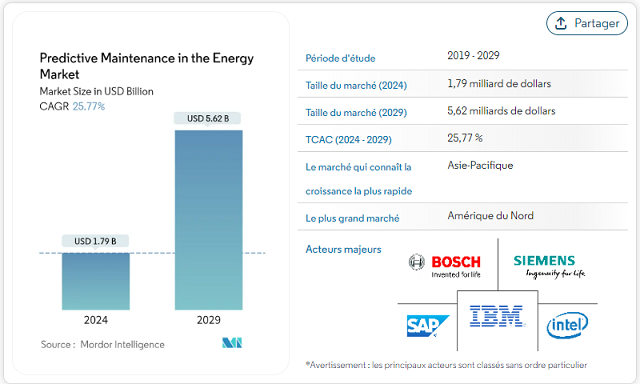
Task: Select the TCAC (2024 - 2029) label
Action: (x=348, y=140)
